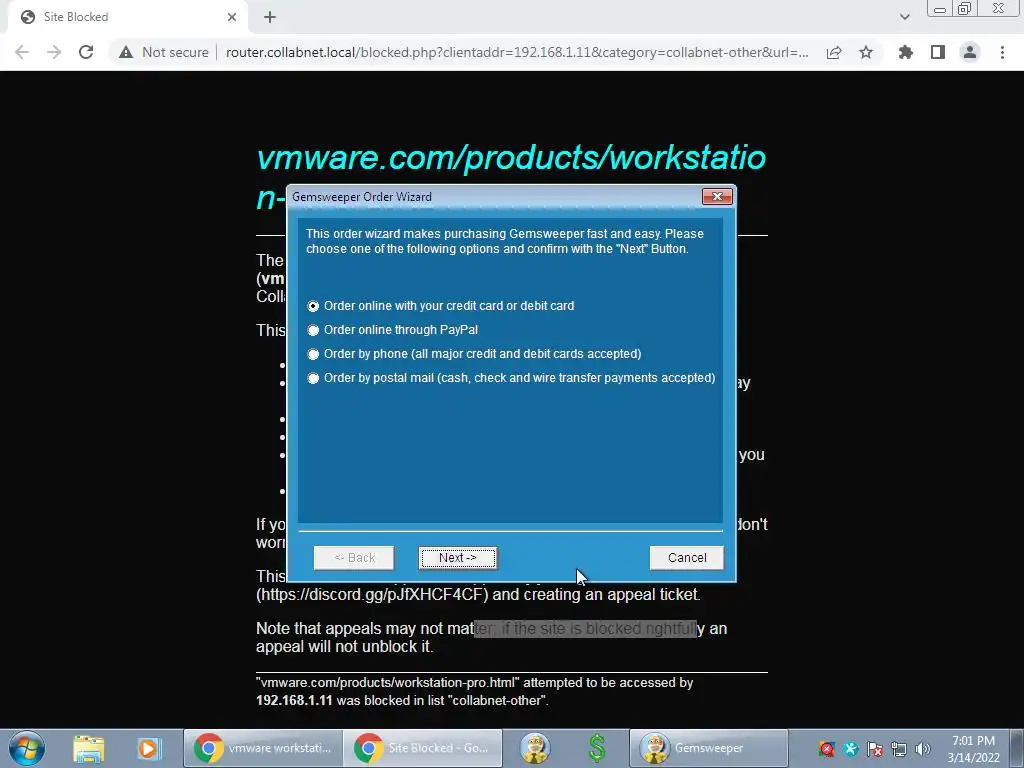Open volume speaker tray icon
This screenshot has height=768, width=1024.
923,749
